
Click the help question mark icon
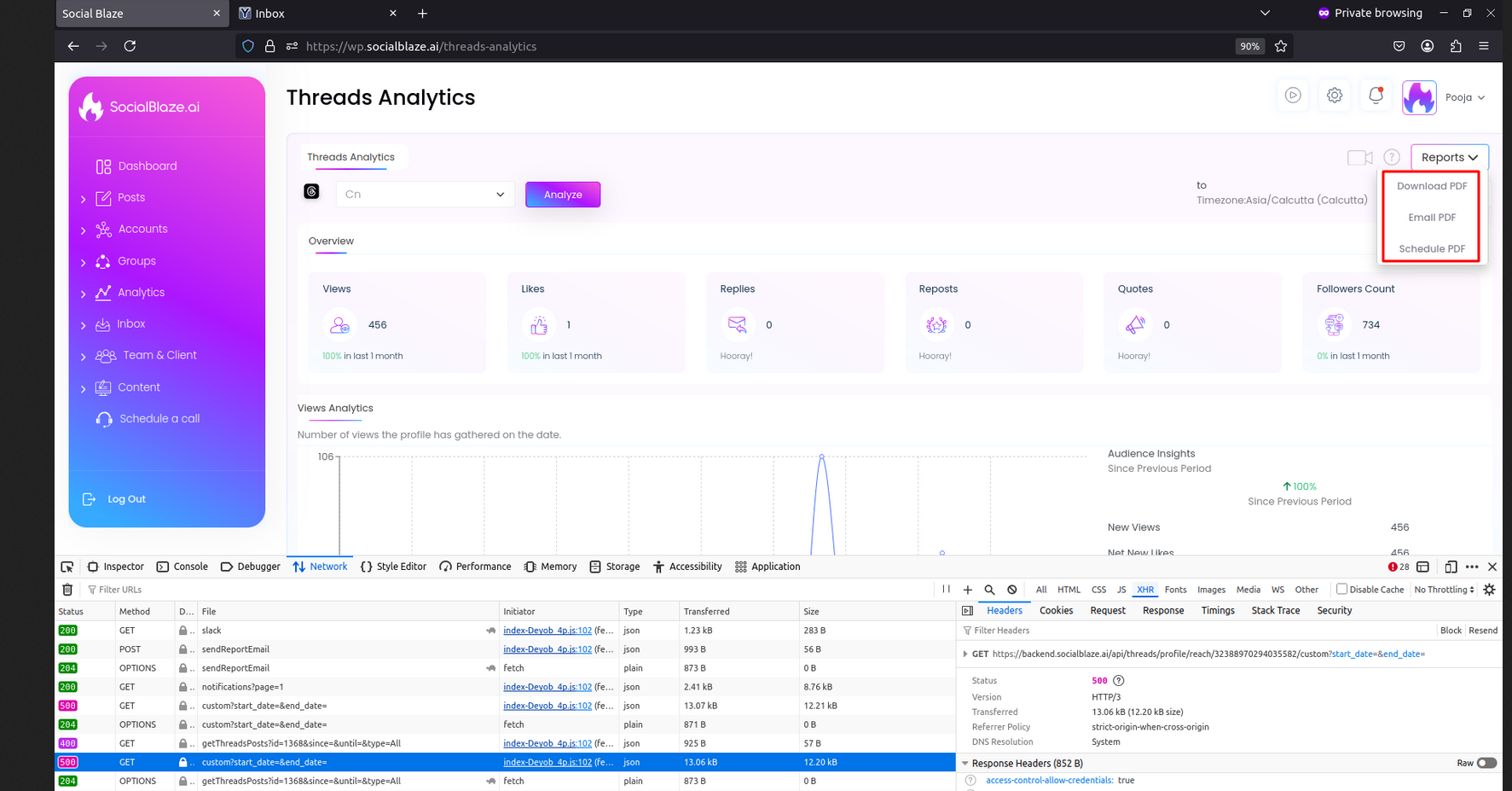[1391, 158]
